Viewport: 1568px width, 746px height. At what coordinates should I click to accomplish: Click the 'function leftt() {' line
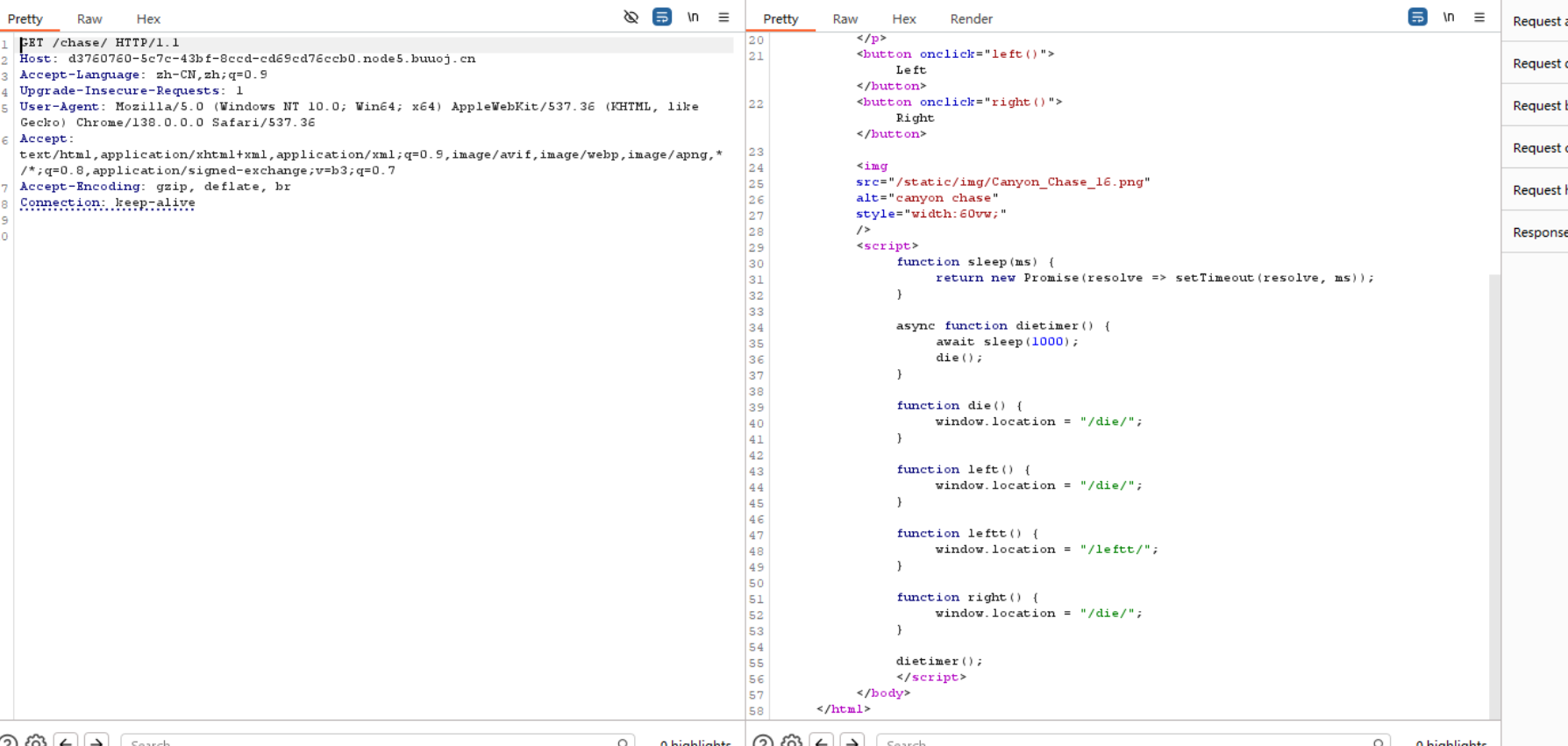click(967, 533)
